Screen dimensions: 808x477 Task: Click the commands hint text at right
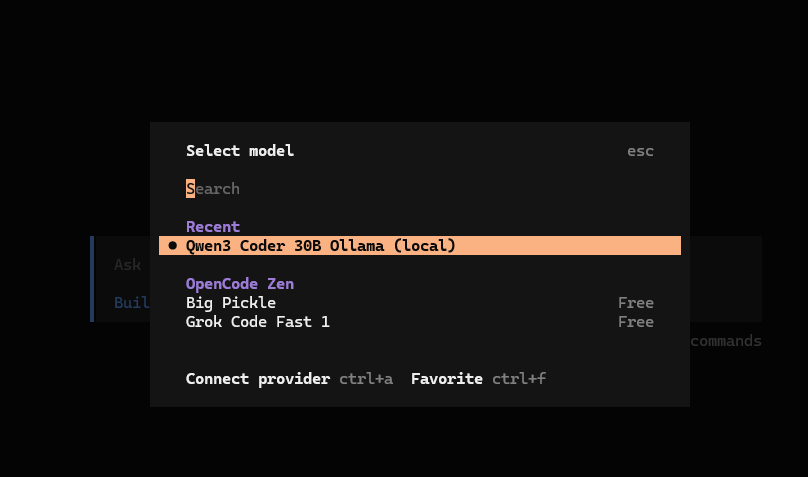click(x=726, y=341)
